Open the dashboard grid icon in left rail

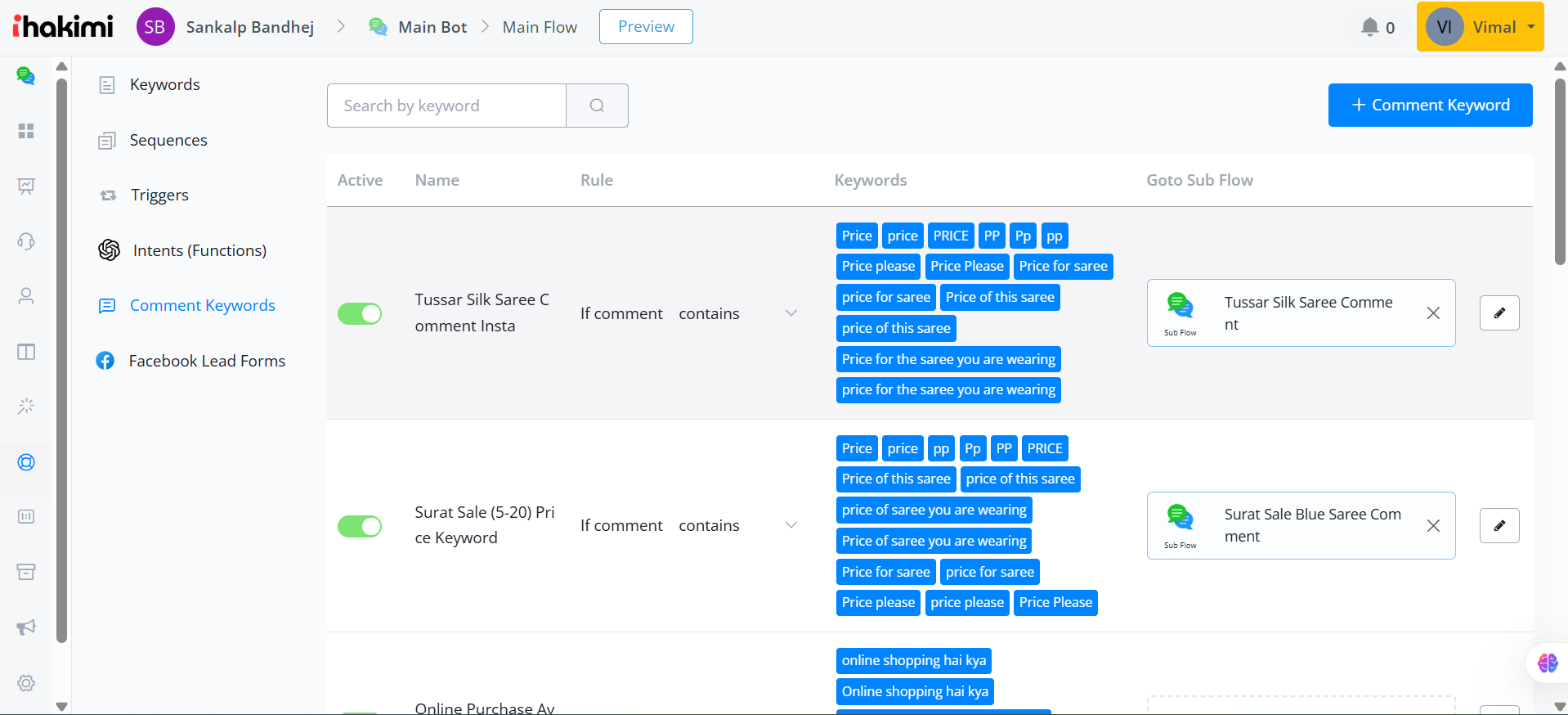pyautogui.click(x=26, y=131)
